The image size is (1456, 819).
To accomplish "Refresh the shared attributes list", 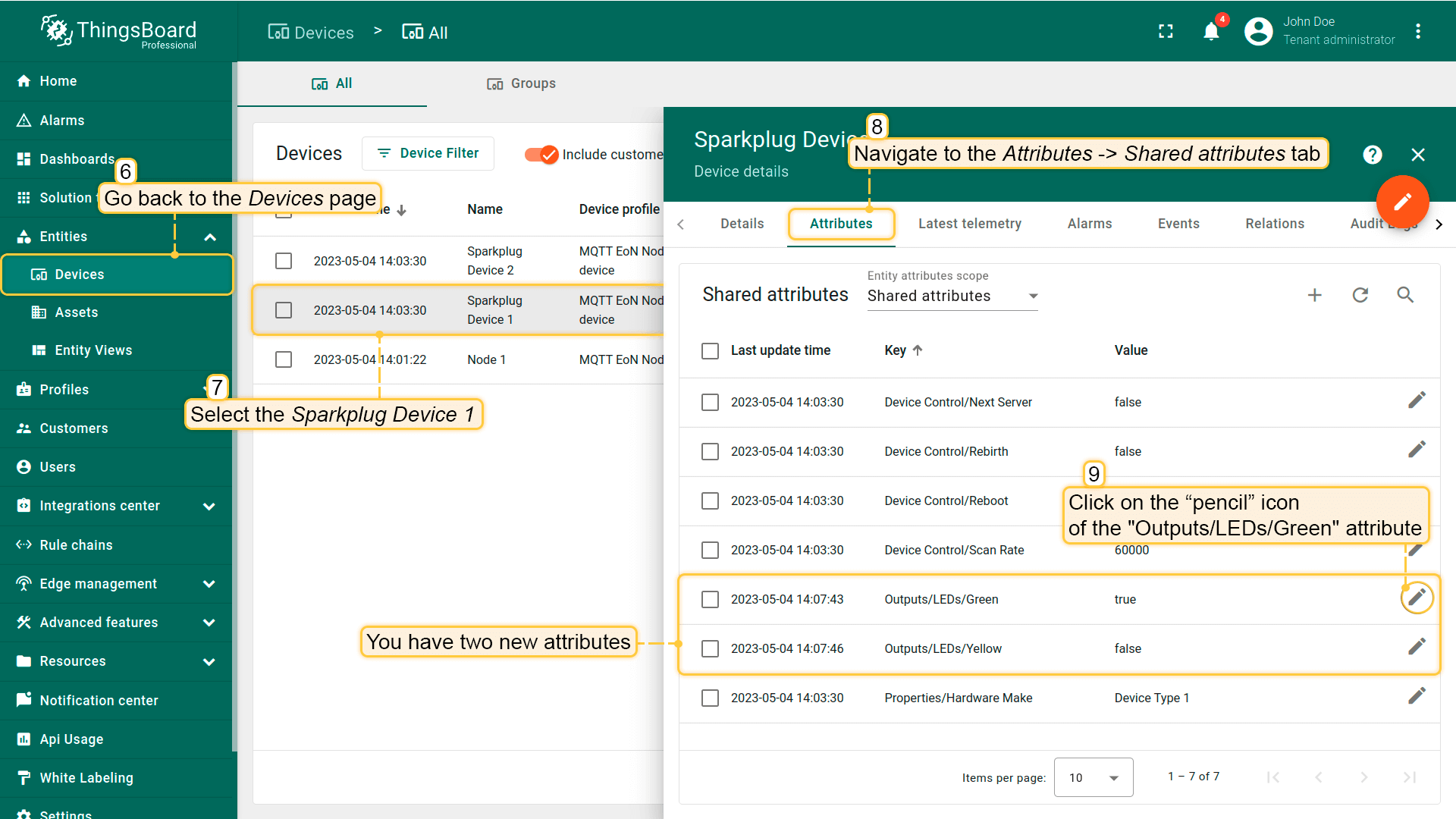I will point(1360,295).
